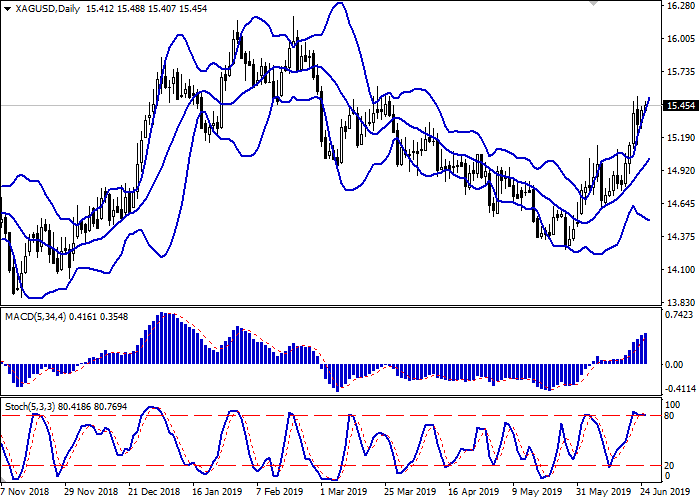Click the 16 Apr 2019 date label
Image resolution: width=700 pixels, height=500 pixels.
point(469,492)
